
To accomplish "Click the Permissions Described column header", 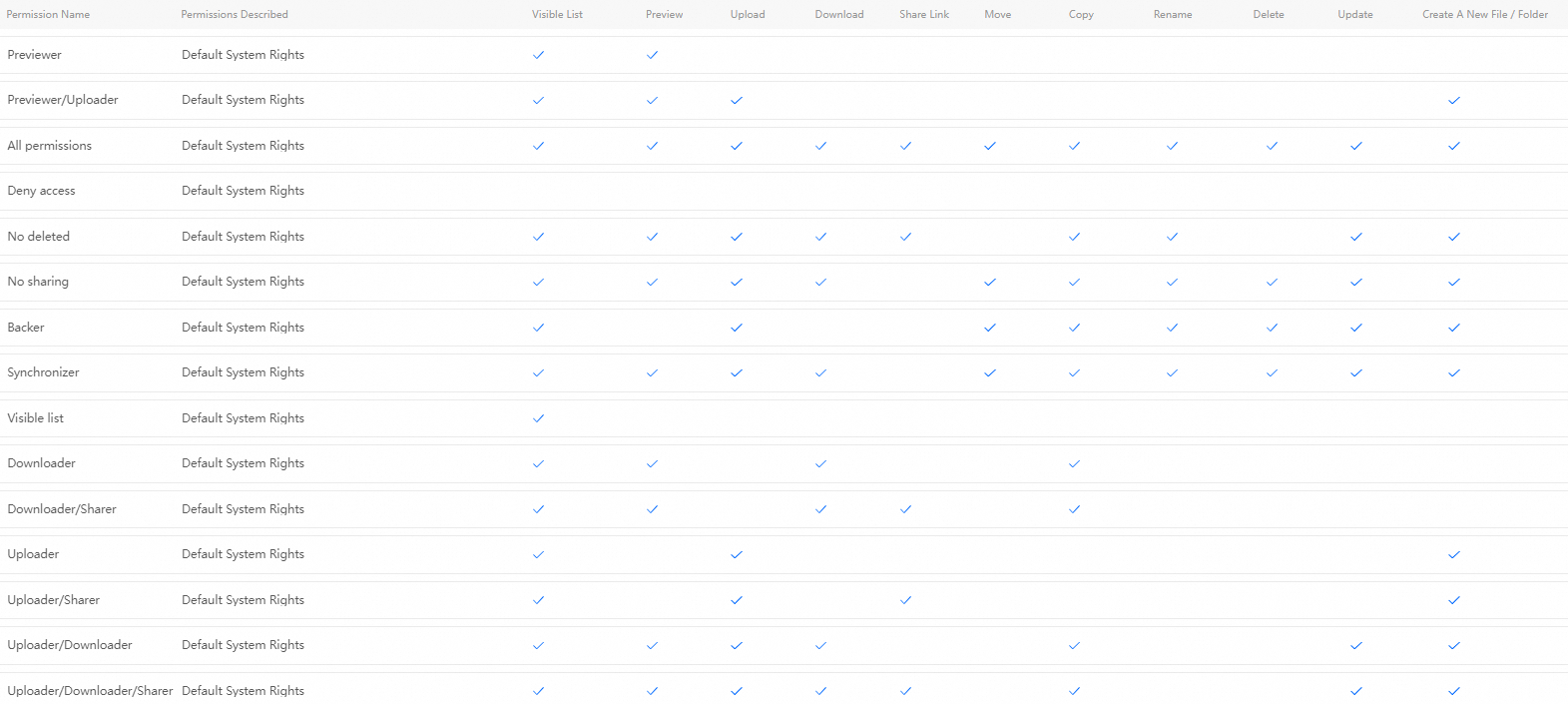I will click(x=235, y=14).
